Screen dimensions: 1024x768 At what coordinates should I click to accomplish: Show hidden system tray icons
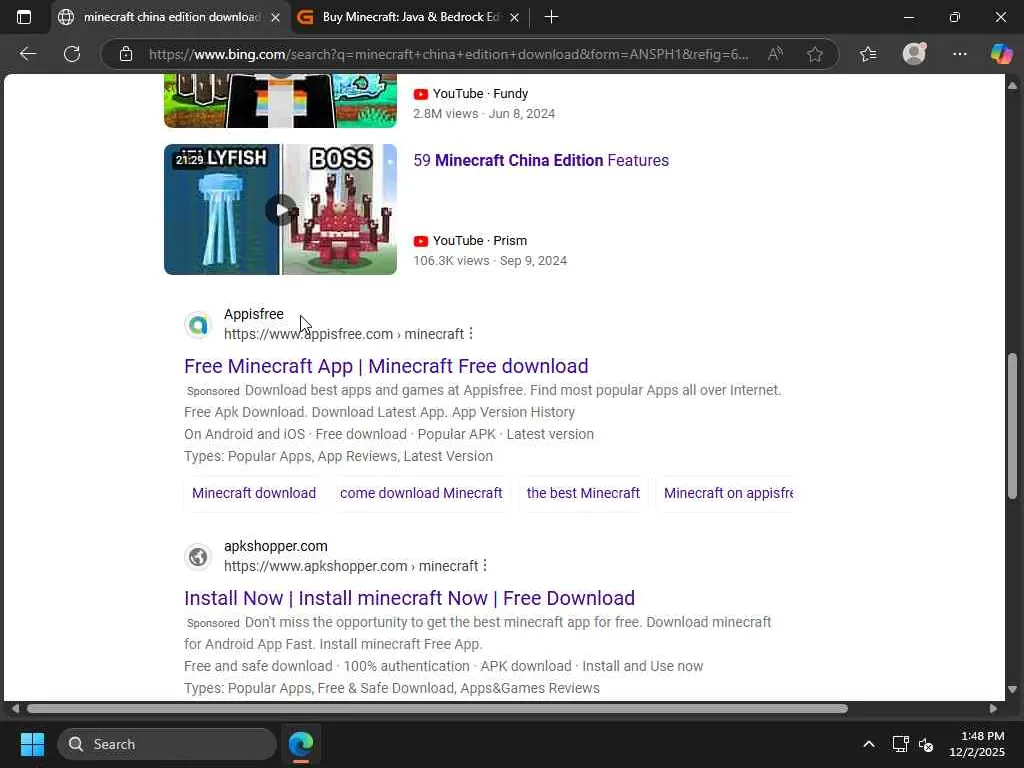click(869, 744)
